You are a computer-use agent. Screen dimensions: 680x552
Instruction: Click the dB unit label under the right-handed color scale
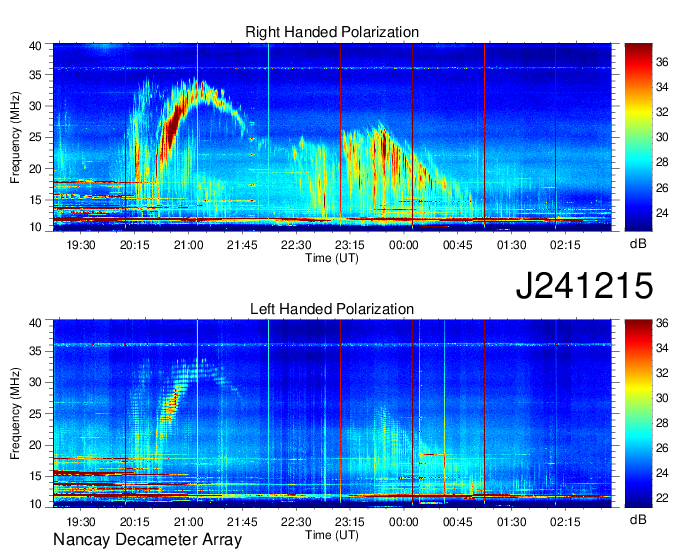tap(638, 244)
